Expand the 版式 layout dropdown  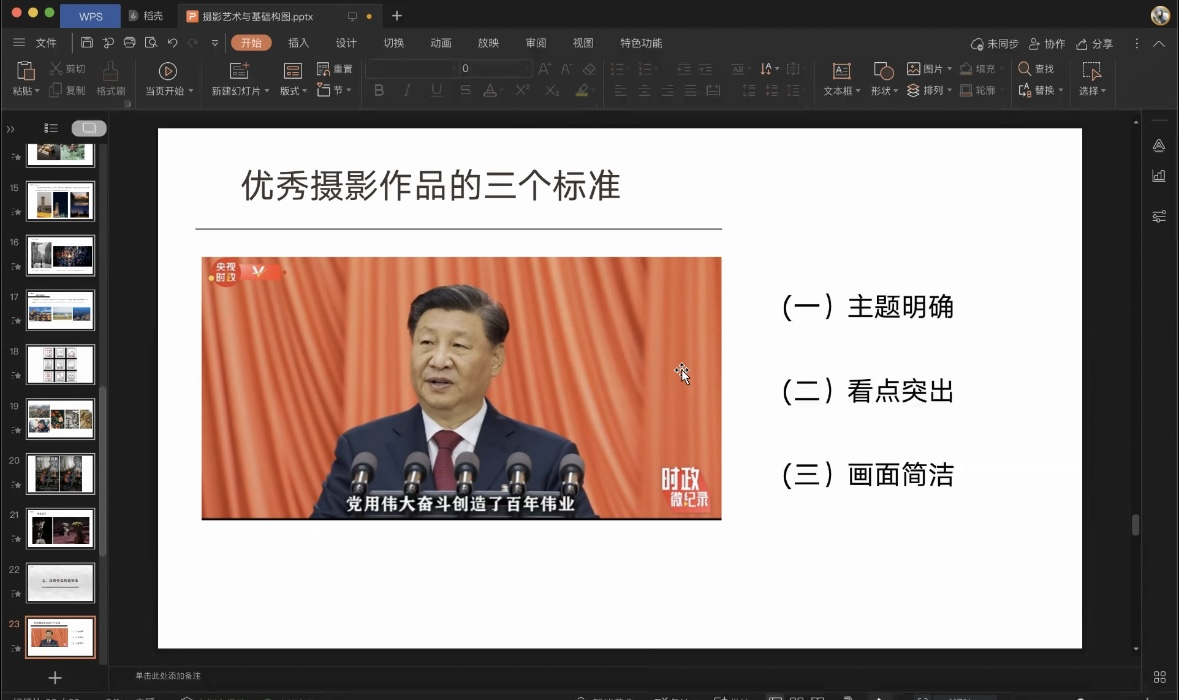tap(293, 91)
